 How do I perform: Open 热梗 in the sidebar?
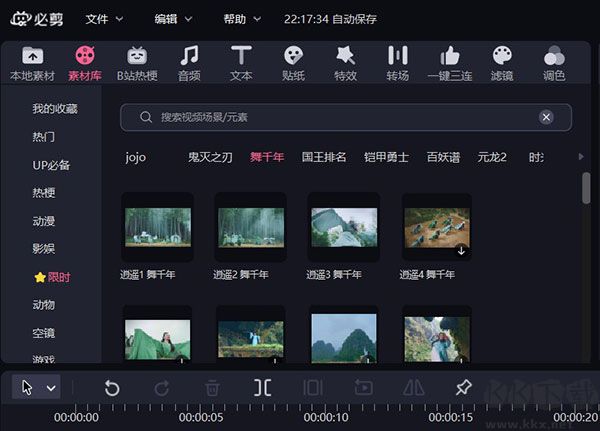pyautogui.click(x=44, y=193)
